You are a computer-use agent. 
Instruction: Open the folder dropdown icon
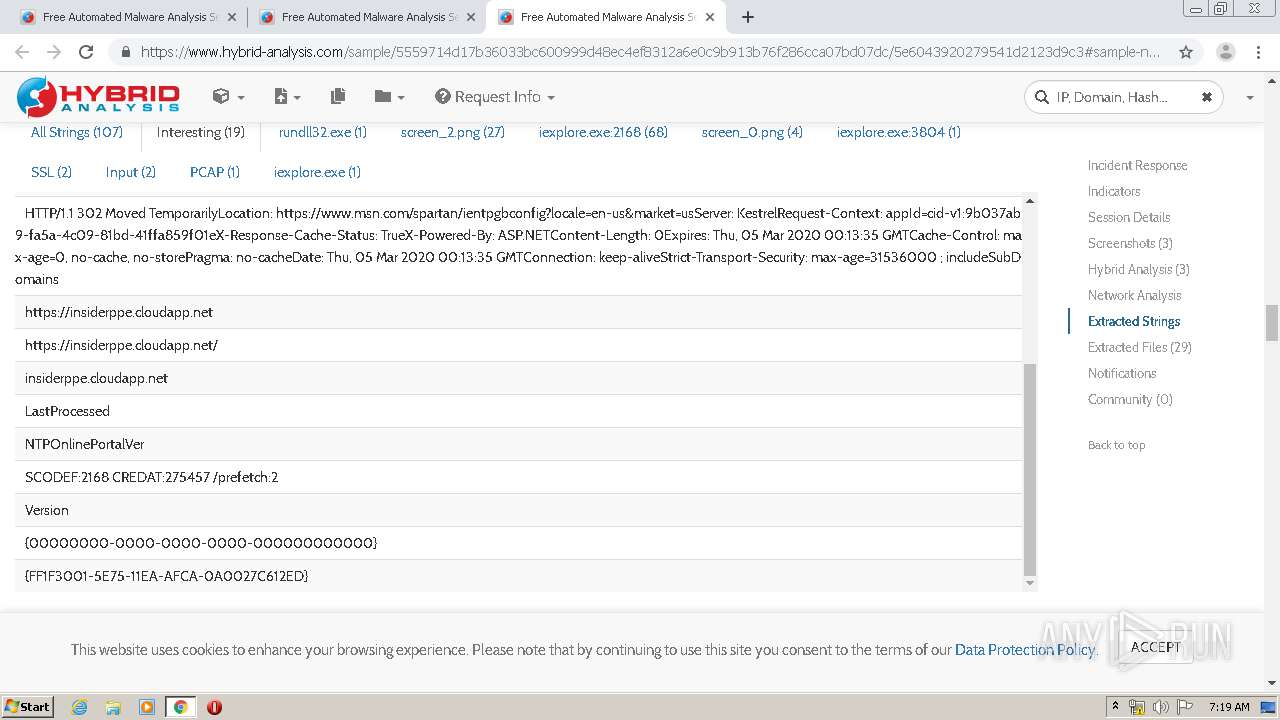(x=389, y=97)
